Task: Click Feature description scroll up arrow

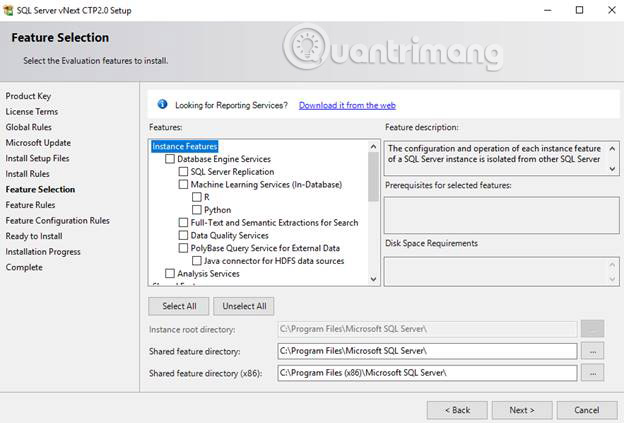Action: pyautogui.click(x=612, y=148)
